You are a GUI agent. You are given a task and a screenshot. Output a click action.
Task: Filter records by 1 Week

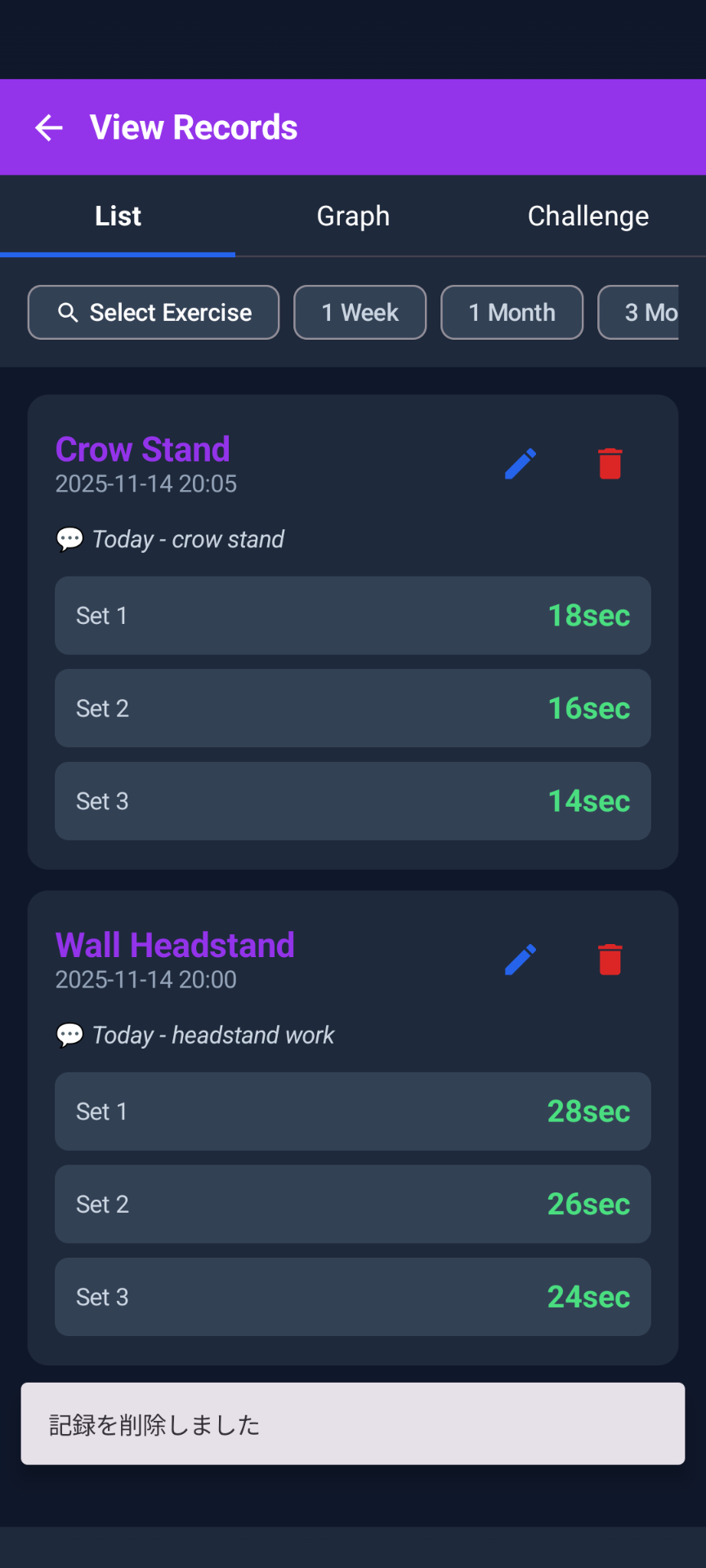click(x=360, y=313)
